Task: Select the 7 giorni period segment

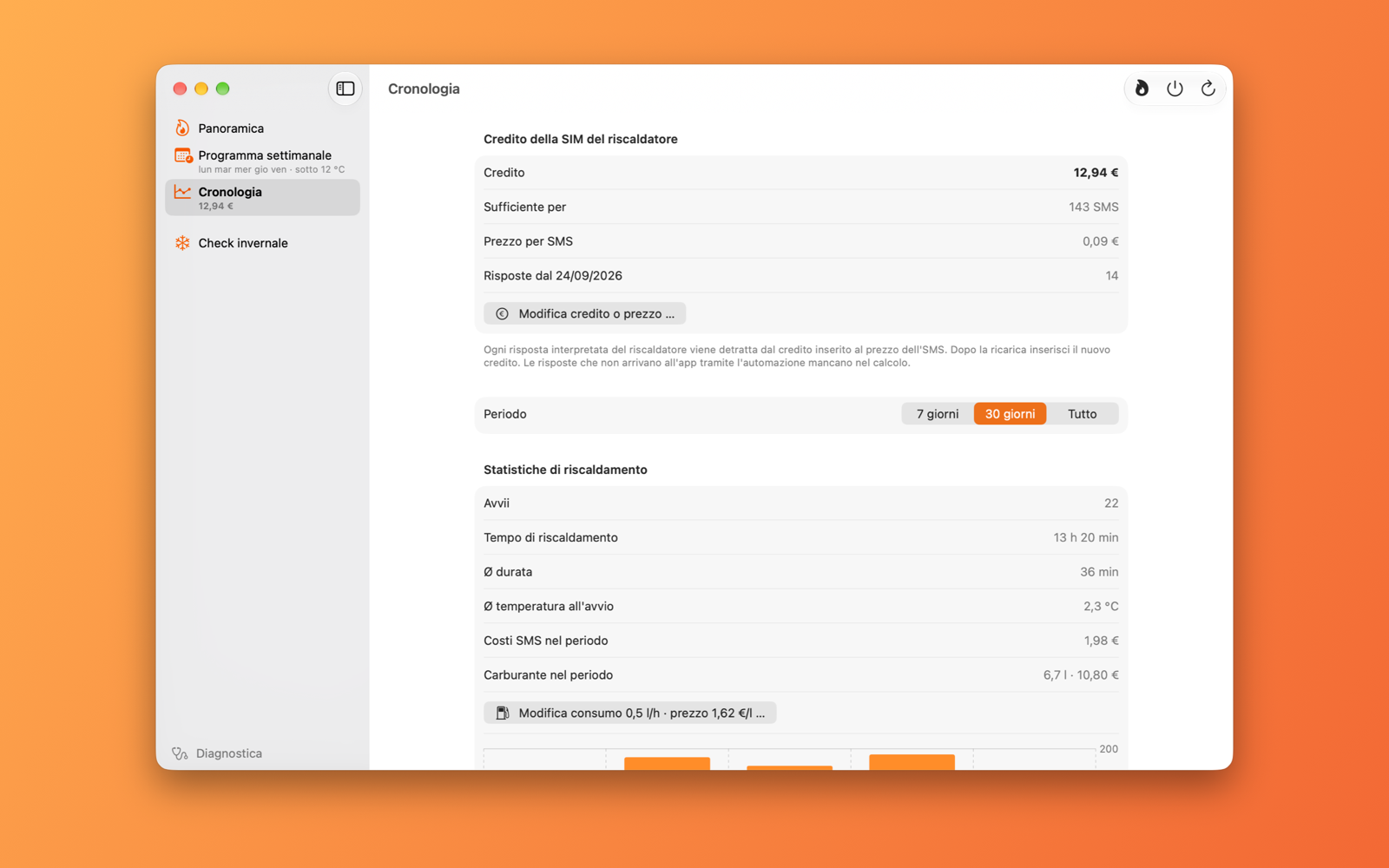Action: 938,414
